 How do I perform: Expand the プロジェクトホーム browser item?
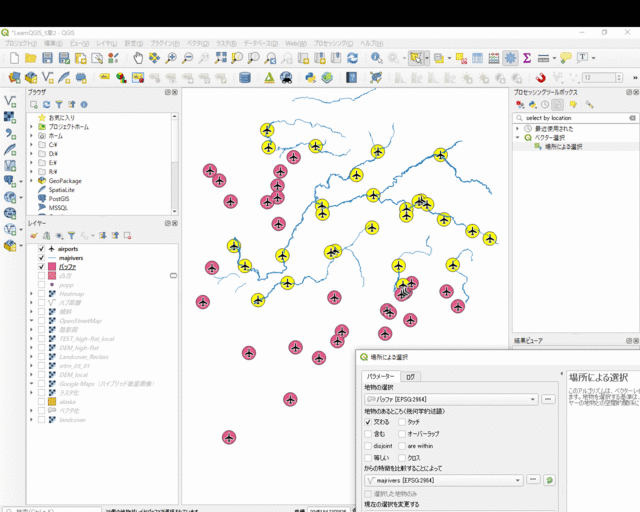[x=31, y=127]
